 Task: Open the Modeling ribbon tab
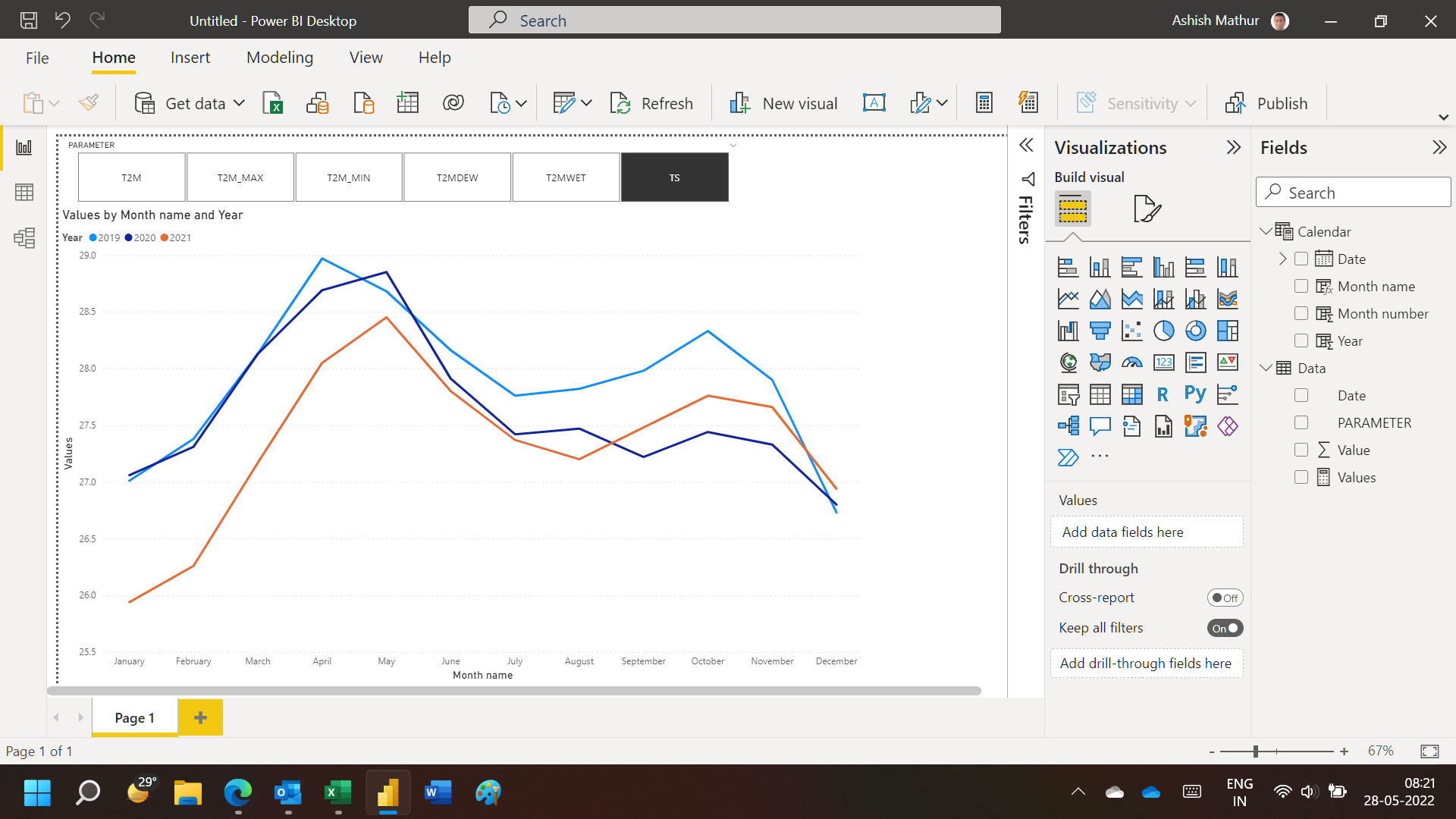[280, 58]
